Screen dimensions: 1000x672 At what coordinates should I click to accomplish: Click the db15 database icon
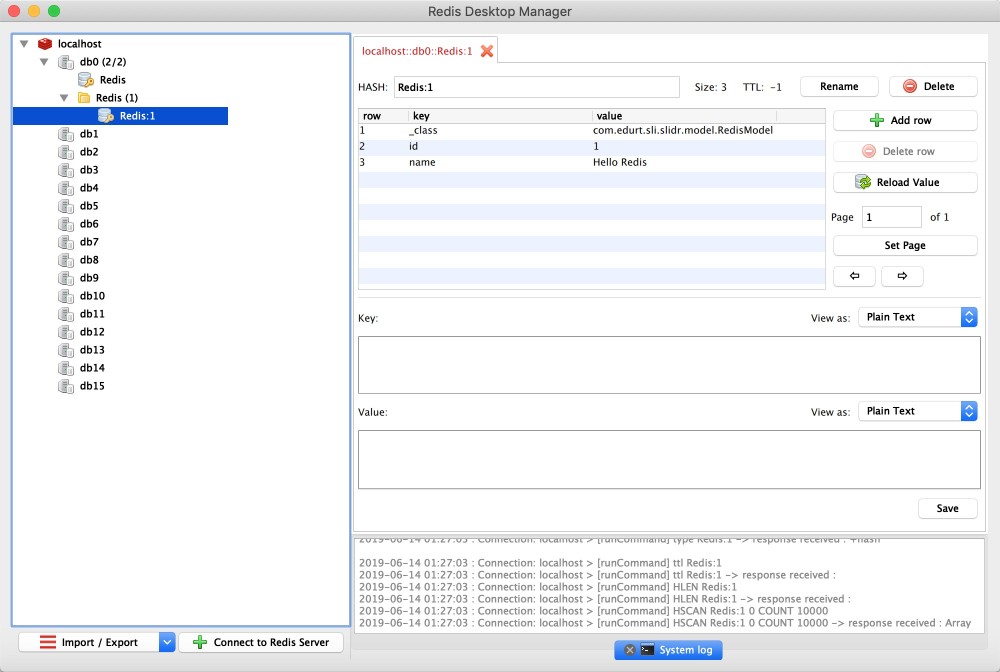(x=66, y=386)
